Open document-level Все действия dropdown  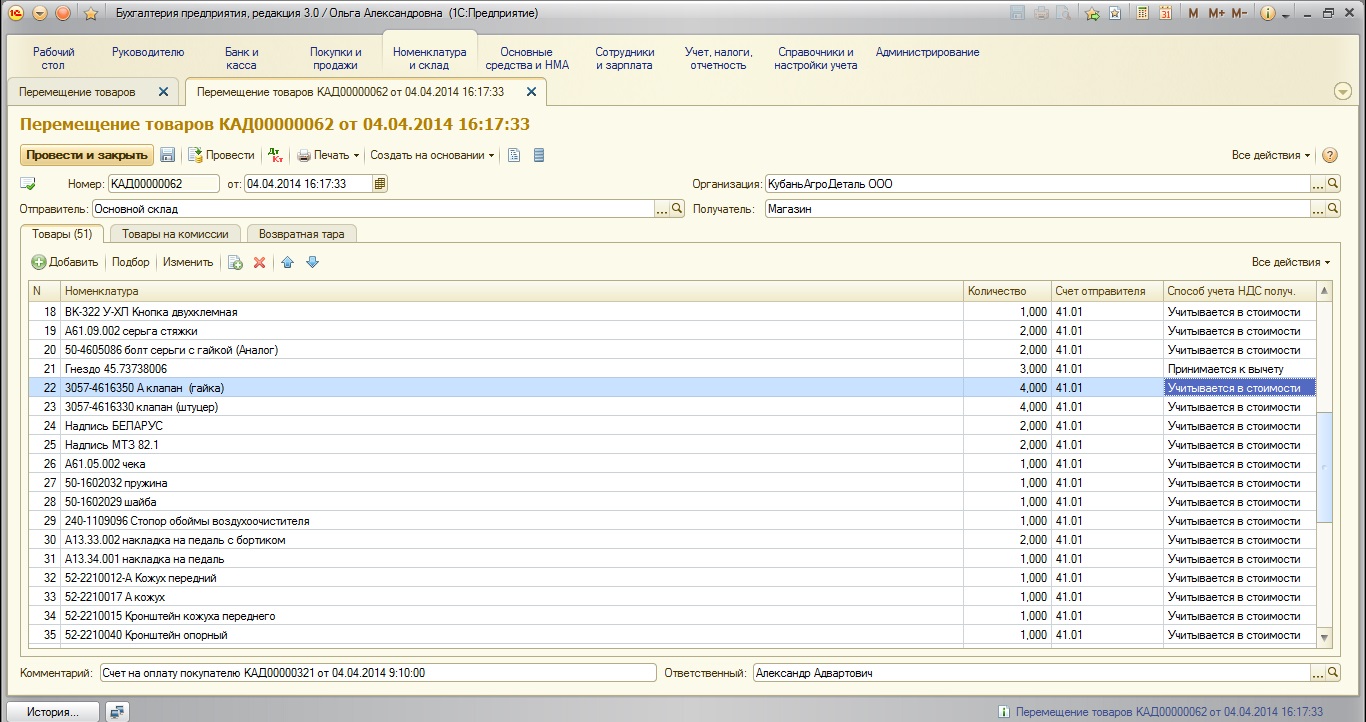coord(1271,155)
